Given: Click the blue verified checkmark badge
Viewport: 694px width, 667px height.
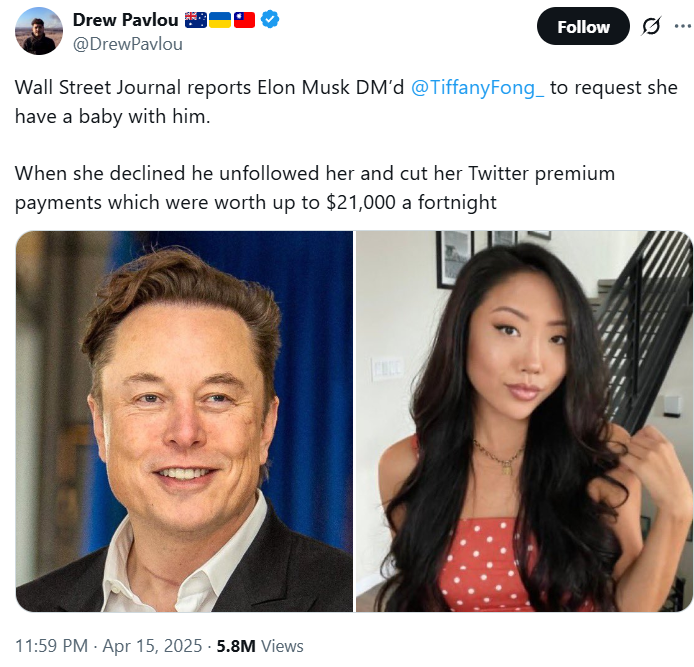Looking at the screenshot, I should point(270,21).
